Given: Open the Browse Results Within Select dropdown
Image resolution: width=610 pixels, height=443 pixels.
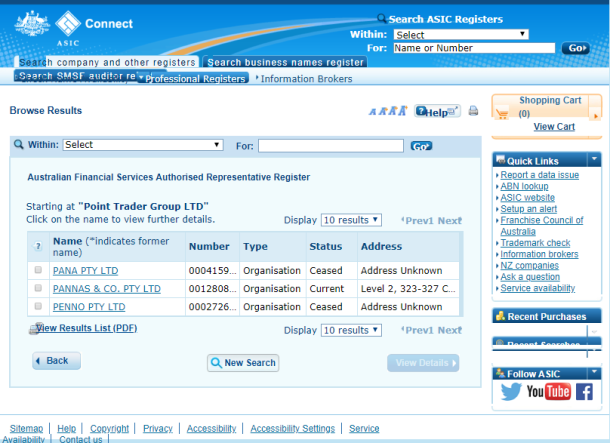Looking at the screenshot, I should pos(143,145).
